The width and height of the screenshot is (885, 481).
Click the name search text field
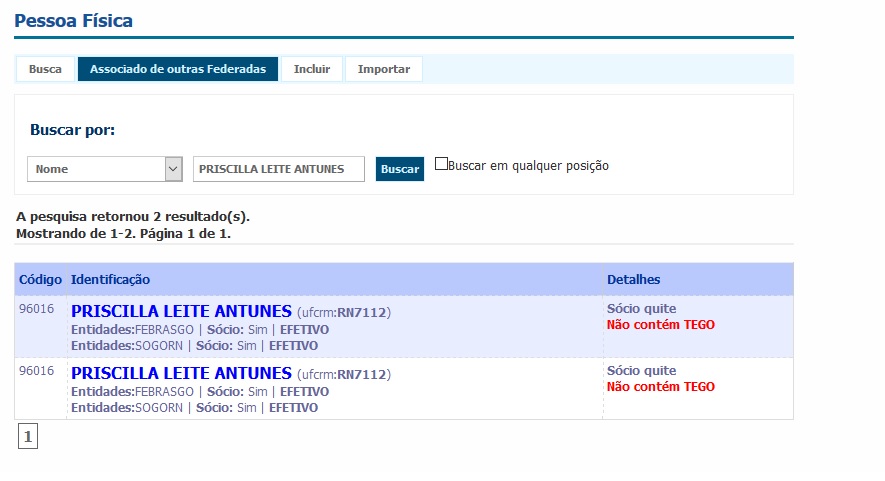[279, 169]
